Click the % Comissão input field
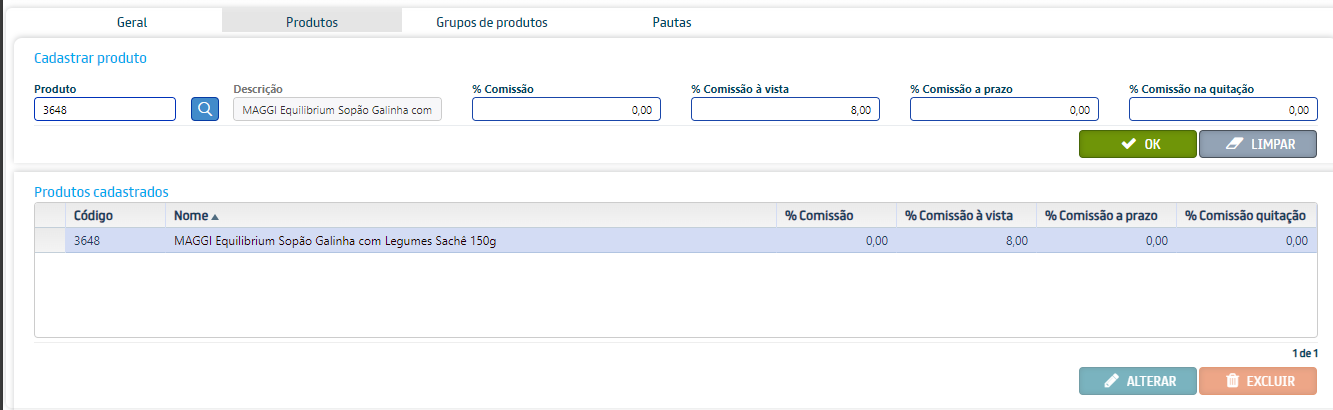1333x410 pixels. coord(566,109)
